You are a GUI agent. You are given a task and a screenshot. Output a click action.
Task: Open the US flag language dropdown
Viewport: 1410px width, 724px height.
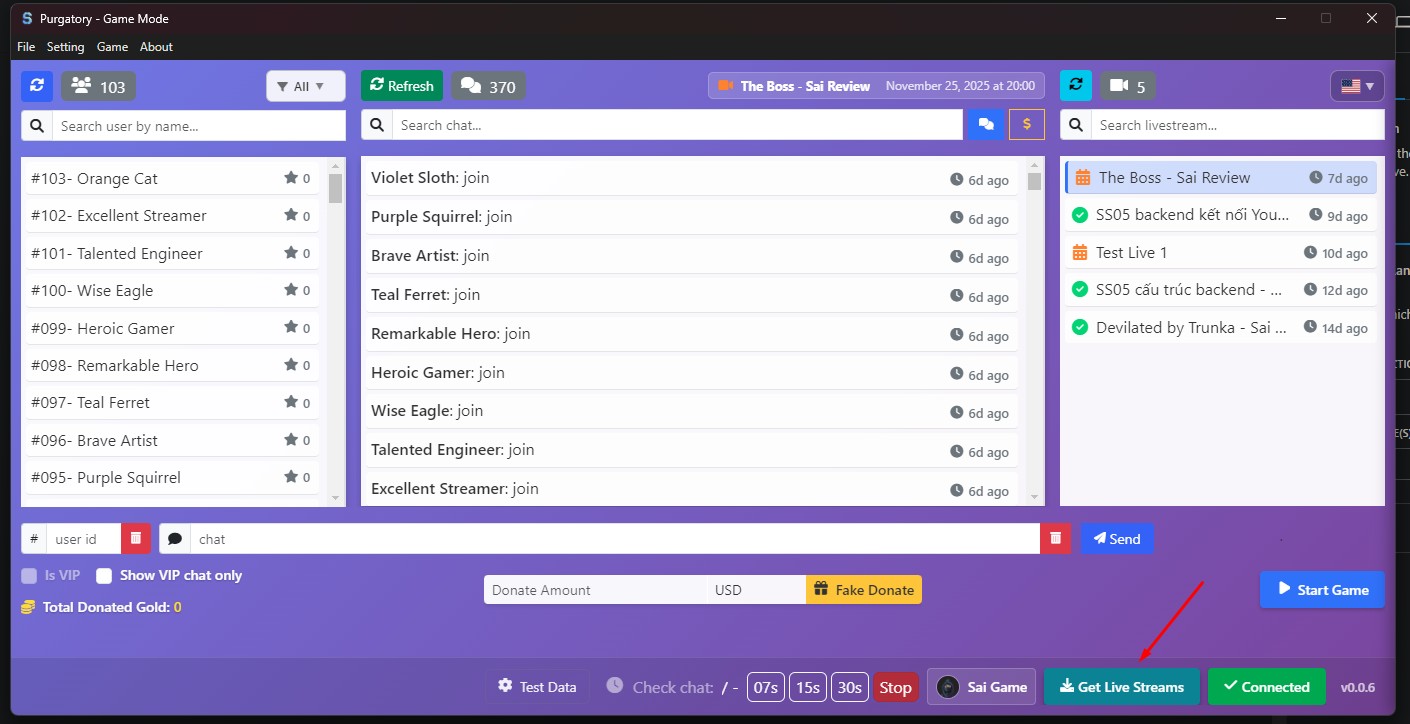coord(1357,86)
